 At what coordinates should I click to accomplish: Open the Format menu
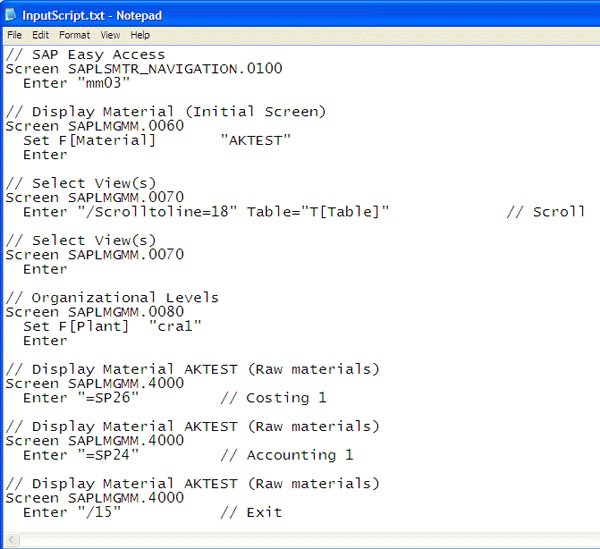(x=74, y=35)
